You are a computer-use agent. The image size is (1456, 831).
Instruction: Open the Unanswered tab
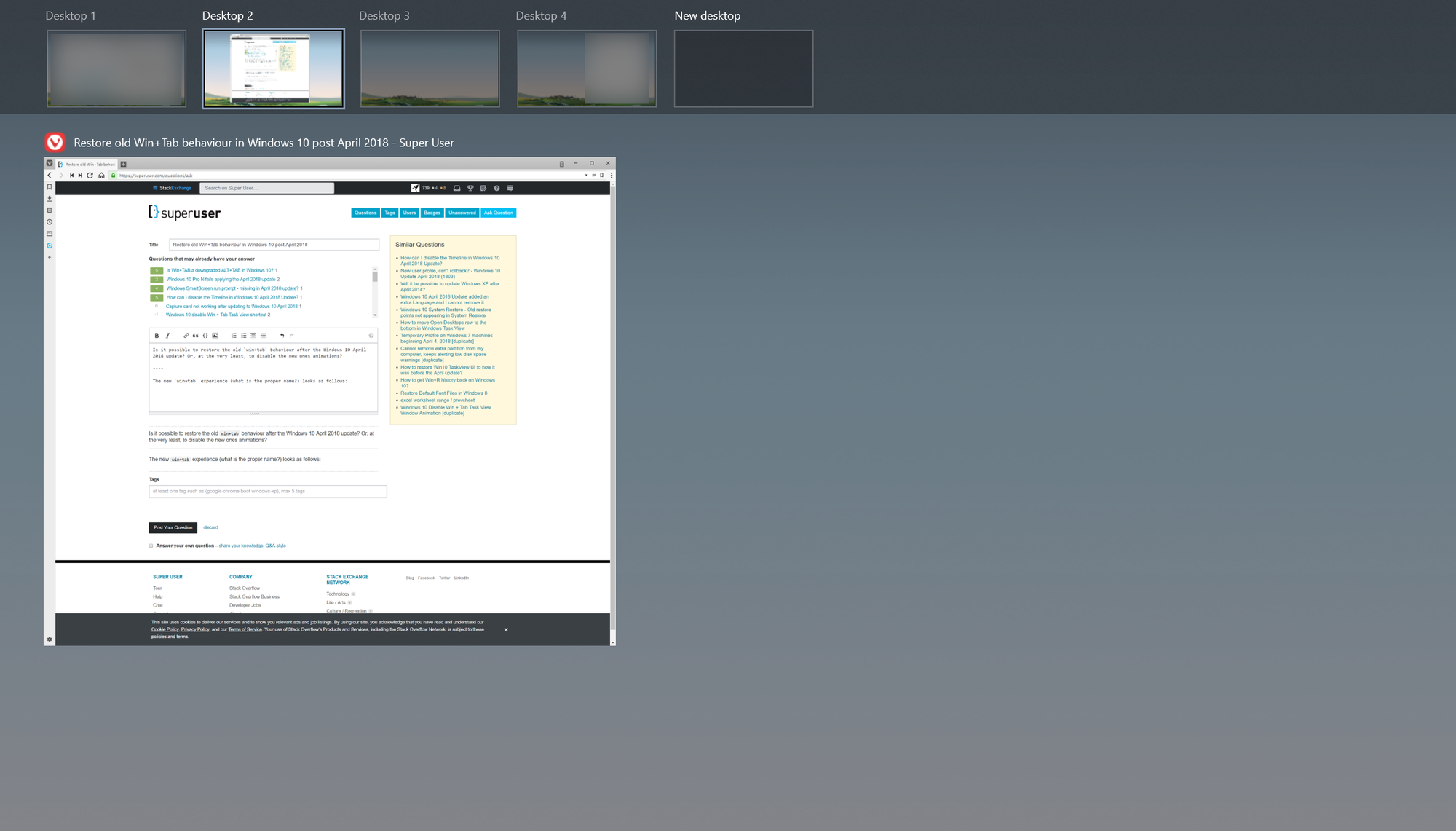pyautogui.click(x=462, y=213)
